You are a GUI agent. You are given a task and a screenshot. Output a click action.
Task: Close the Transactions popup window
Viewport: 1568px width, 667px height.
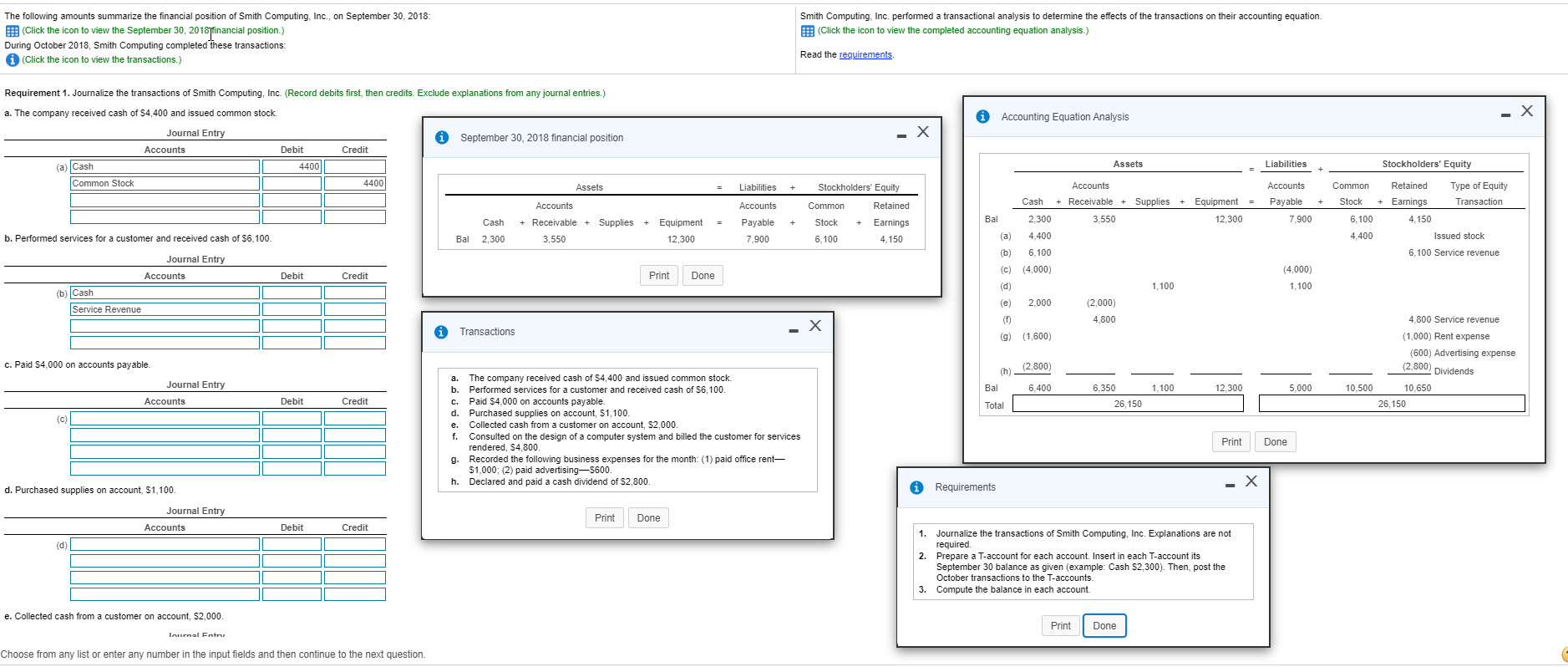(x=815, y=326)
